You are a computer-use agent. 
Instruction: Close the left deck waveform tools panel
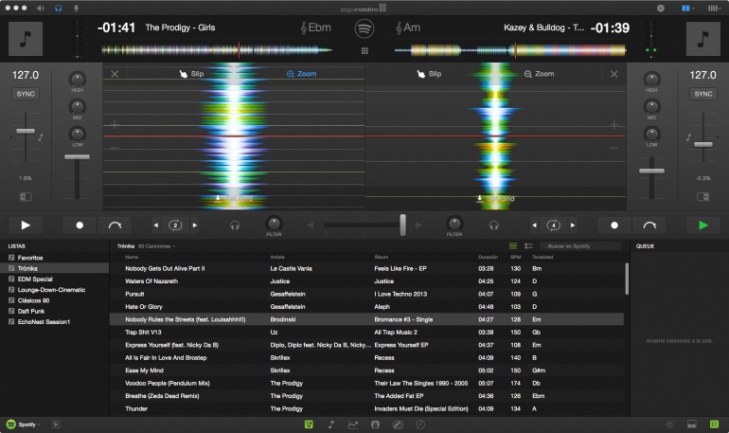(115, 74)
